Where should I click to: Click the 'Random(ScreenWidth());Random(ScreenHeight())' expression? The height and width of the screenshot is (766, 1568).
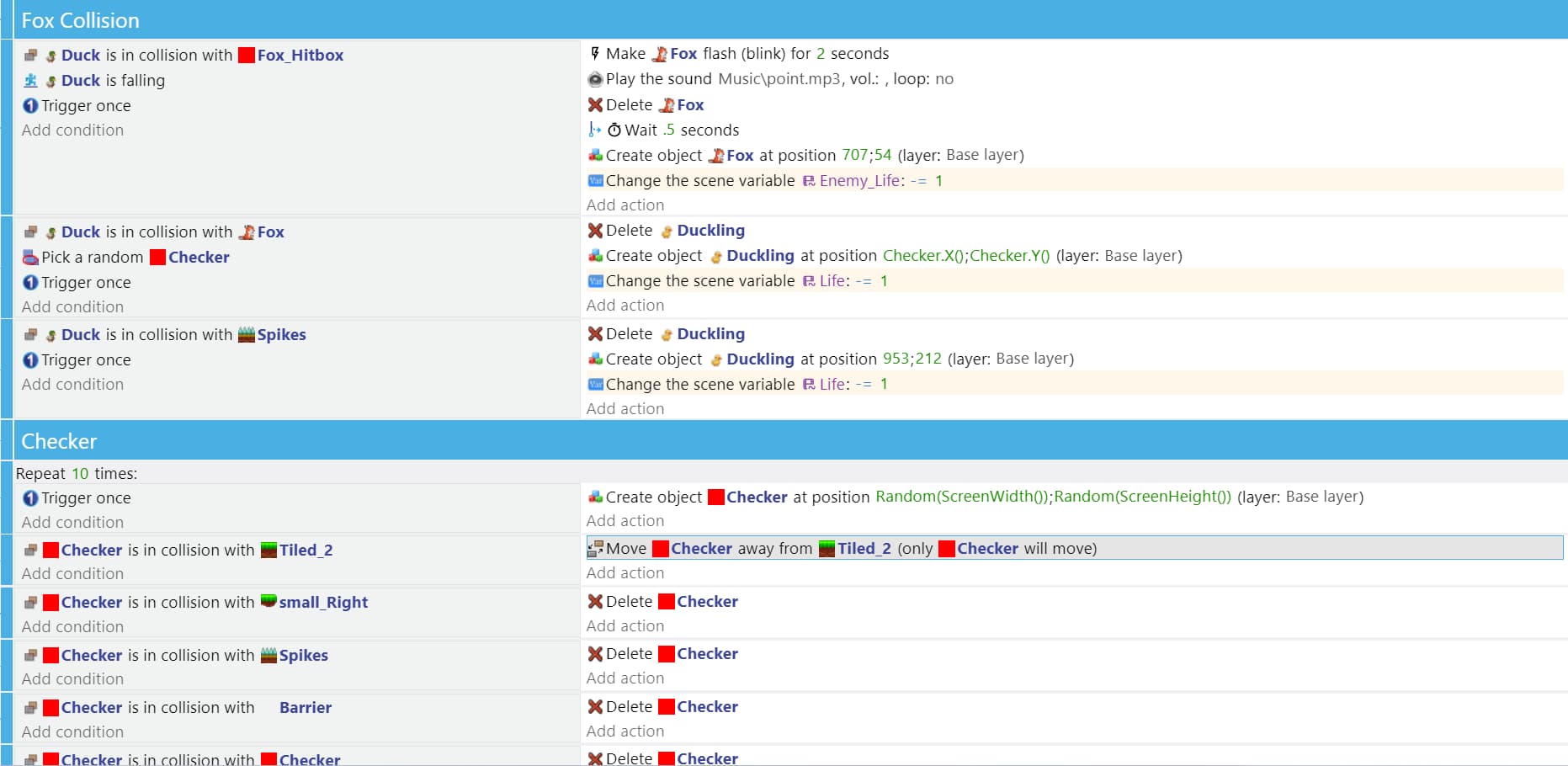tap(1054, 497)
